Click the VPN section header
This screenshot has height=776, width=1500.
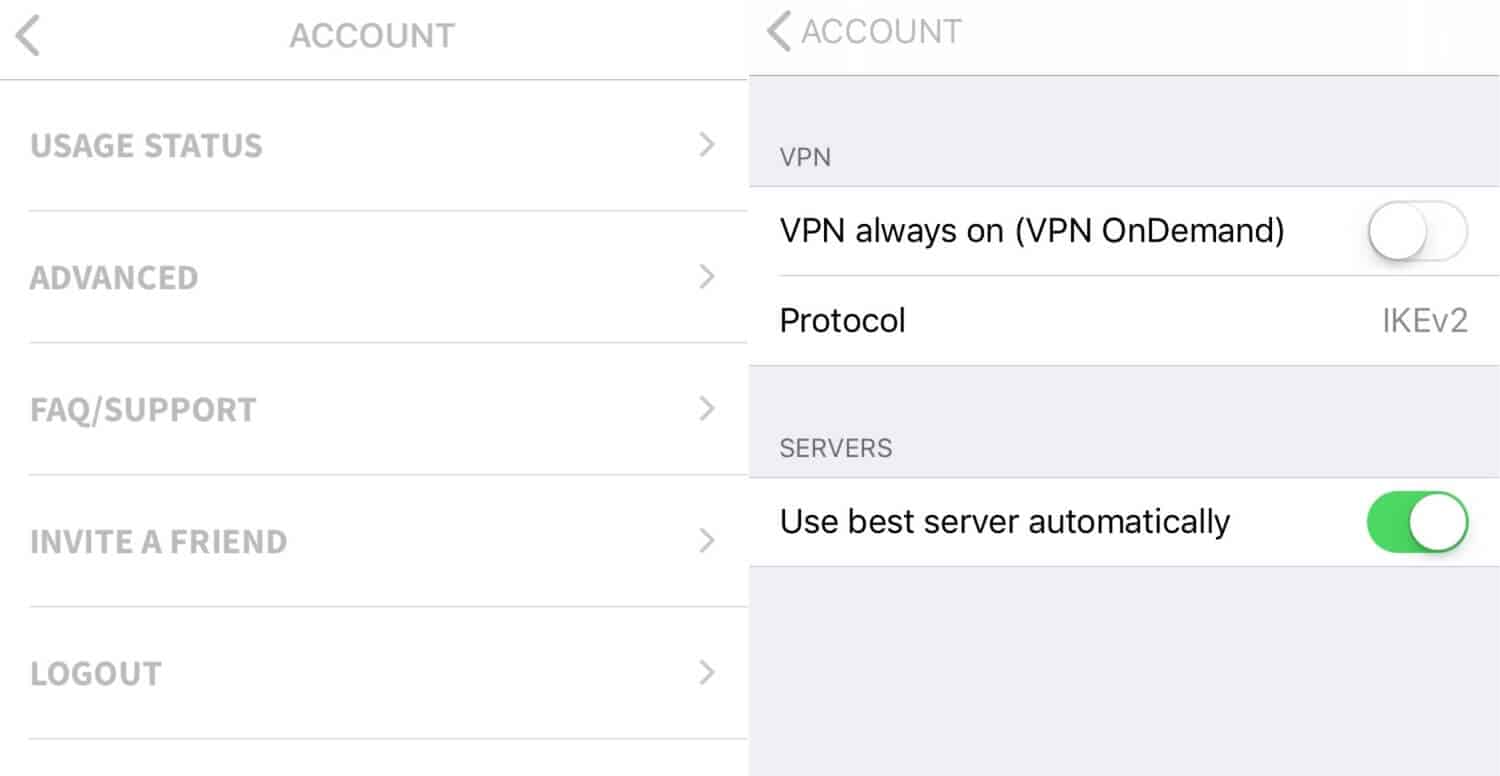(805, 157)
